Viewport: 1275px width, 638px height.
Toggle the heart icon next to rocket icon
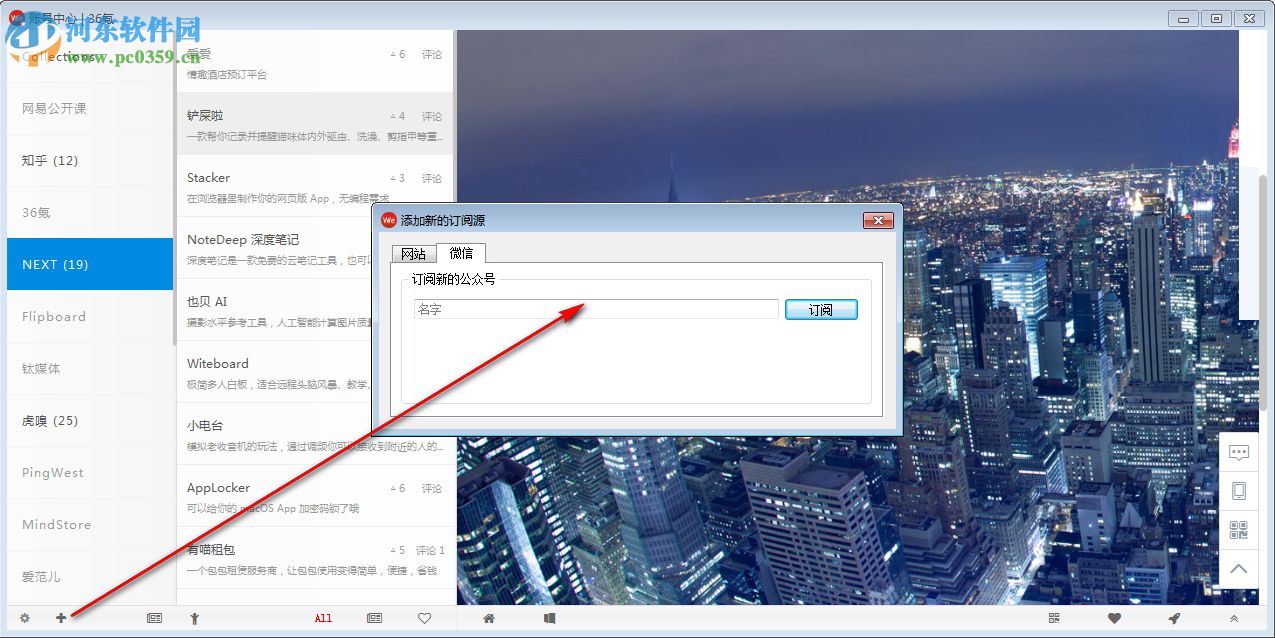pos(1113,618)
